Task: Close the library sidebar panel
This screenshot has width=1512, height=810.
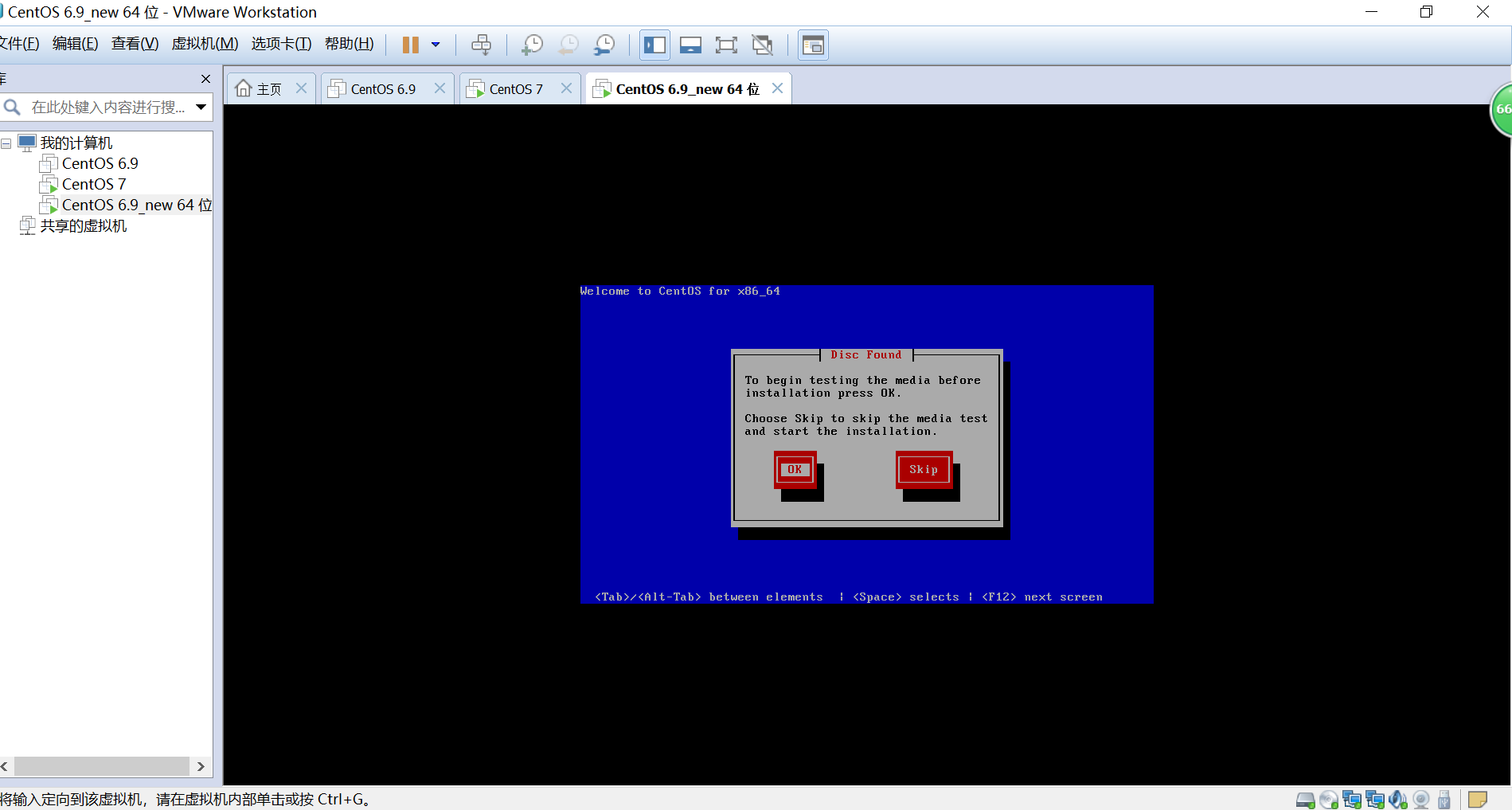Action: [205, 79]
